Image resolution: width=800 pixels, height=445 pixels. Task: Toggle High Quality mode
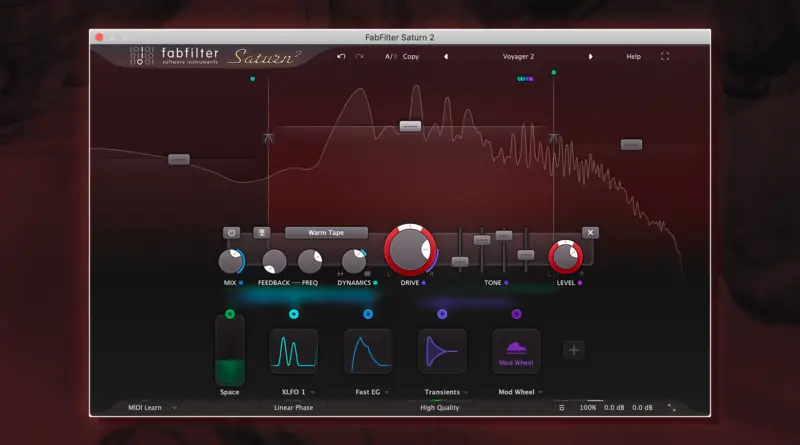point(440,408)
